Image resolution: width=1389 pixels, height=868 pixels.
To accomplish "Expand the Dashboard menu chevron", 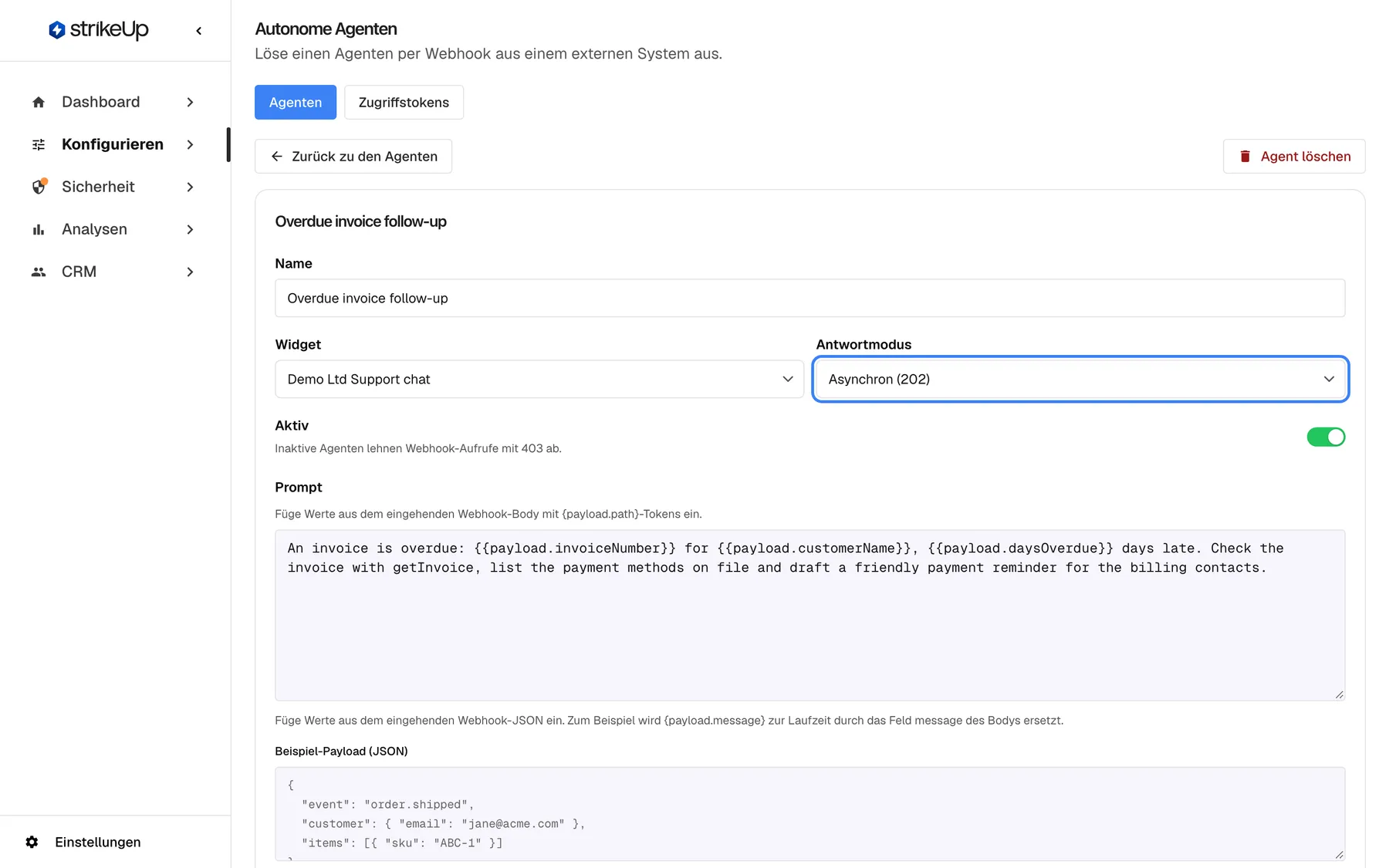I will tap(190, 102).
